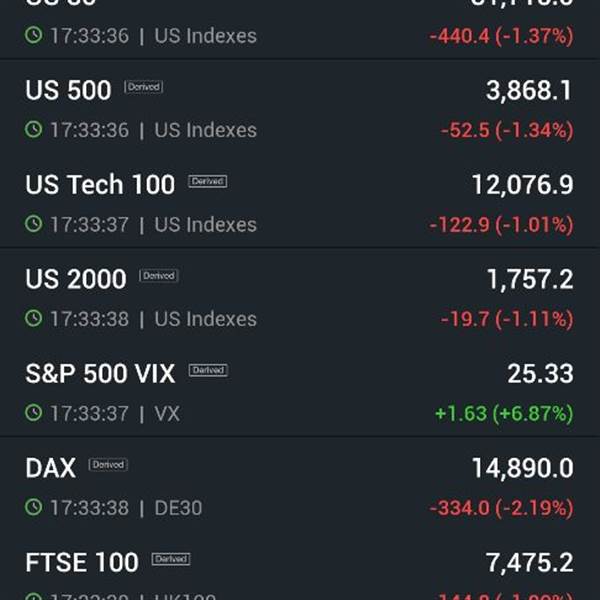Tap the Derived badge next to US 500

coord(143,87)
